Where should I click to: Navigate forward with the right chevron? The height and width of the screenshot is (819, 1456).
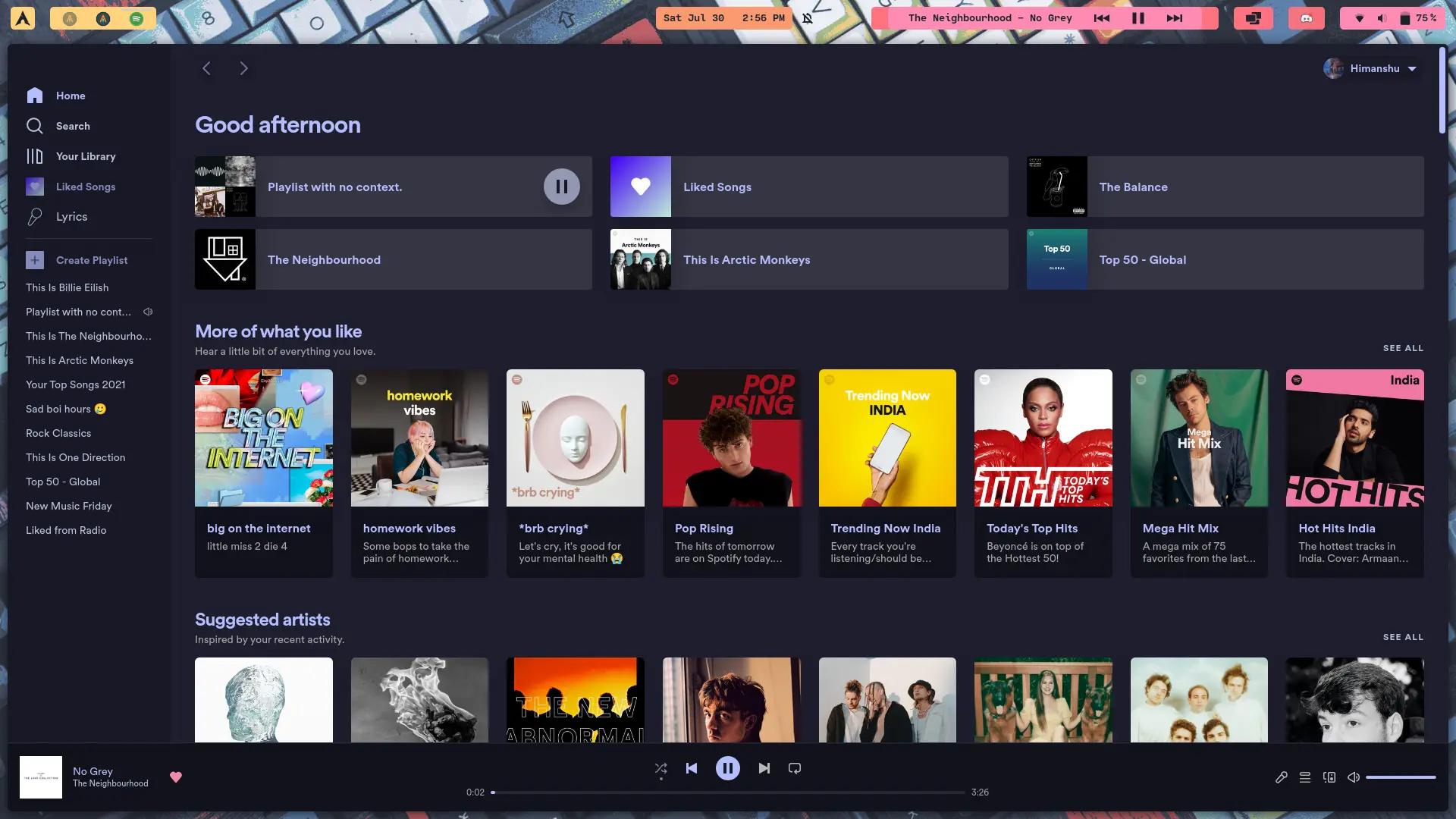pos(243,68)
